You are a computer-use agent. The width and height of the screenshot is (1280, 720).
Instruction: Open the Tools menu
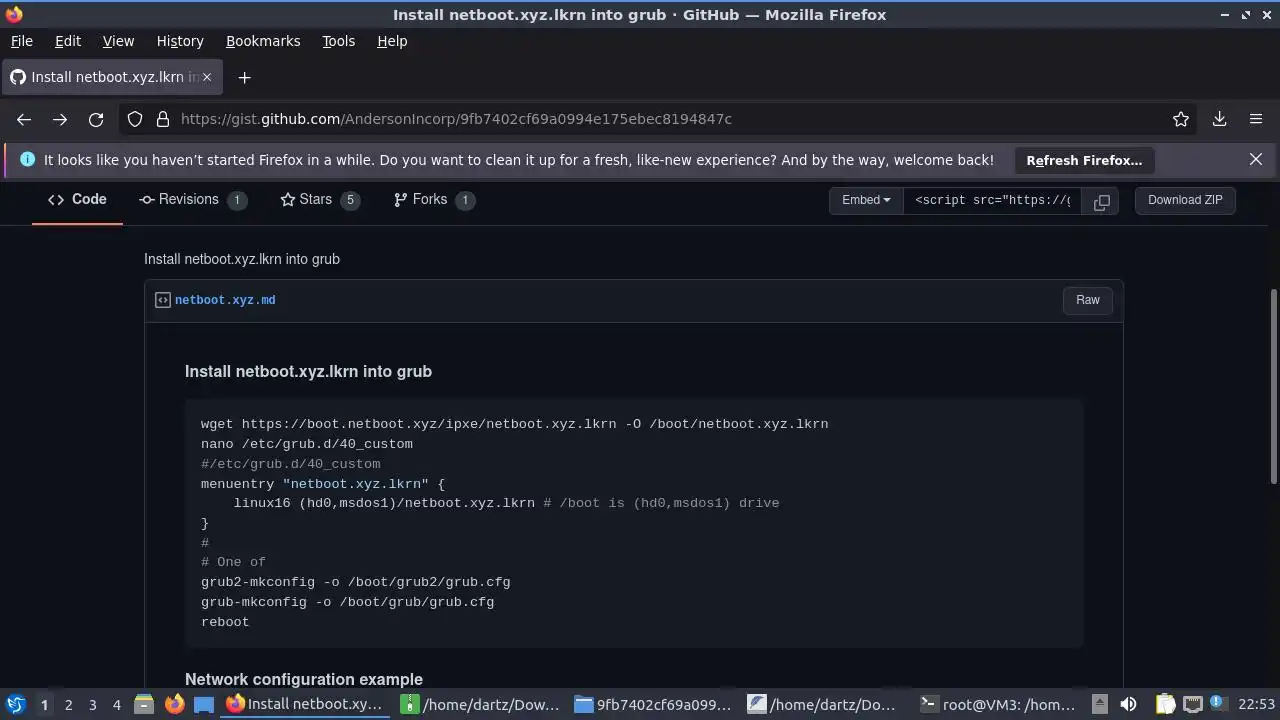pos(338,41)
